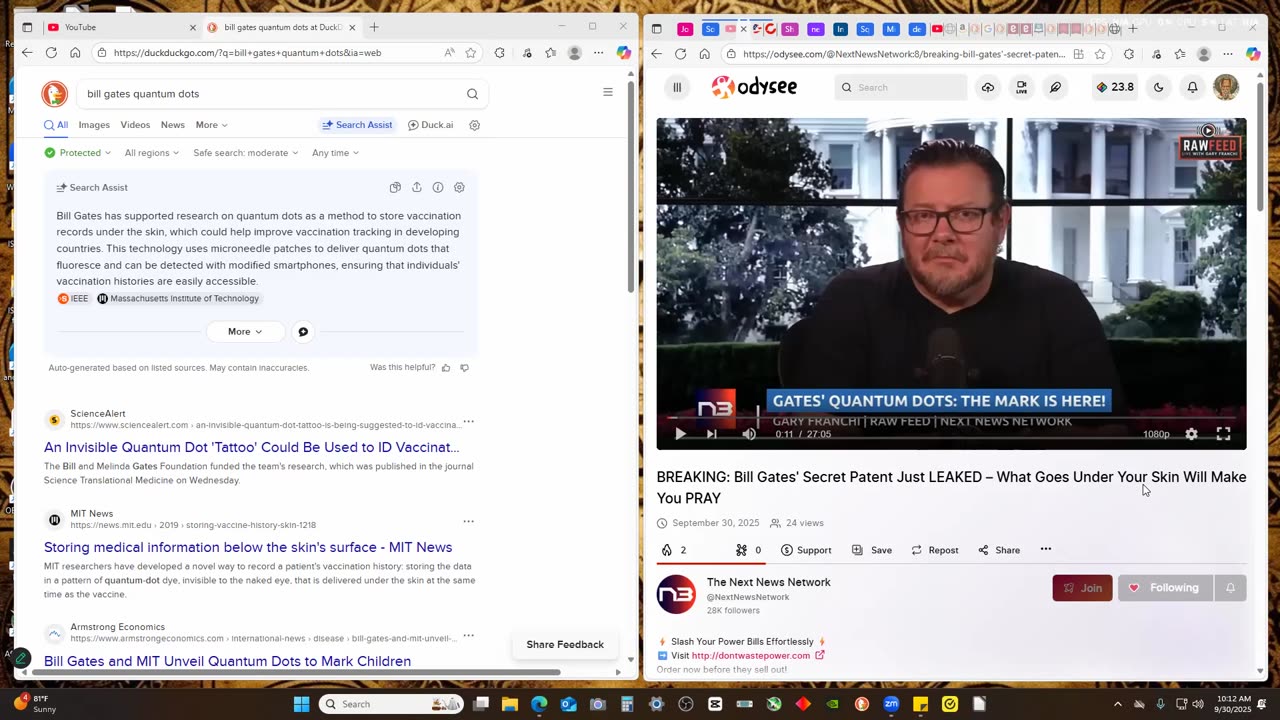Toggle channel notification bell beside Following
This screenshot has width=1280, height=720.
[1230, 588]
